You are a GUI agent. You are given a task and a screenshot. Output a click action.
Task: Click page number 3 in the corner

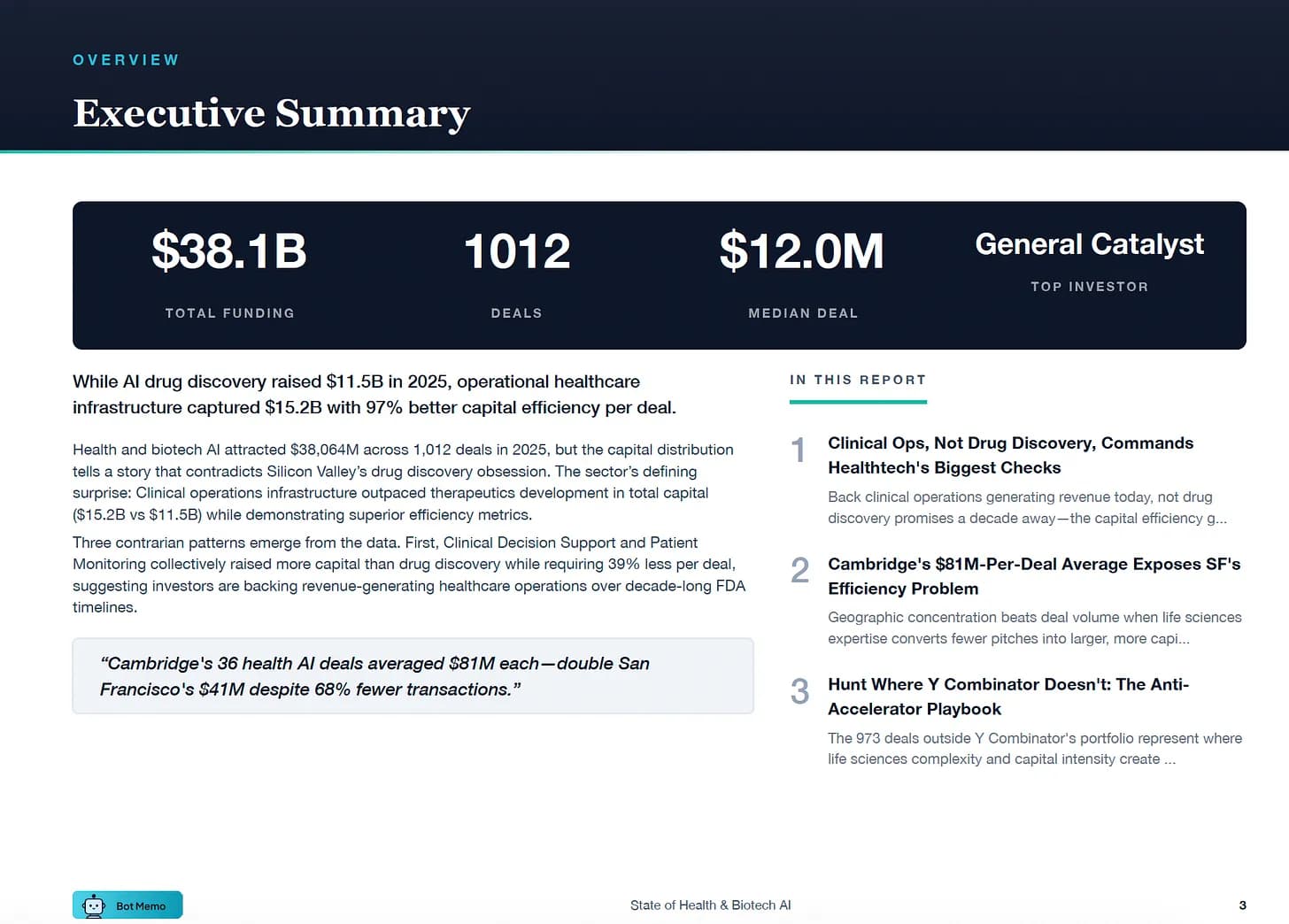pyautogui.click(x=1239, y=905)
